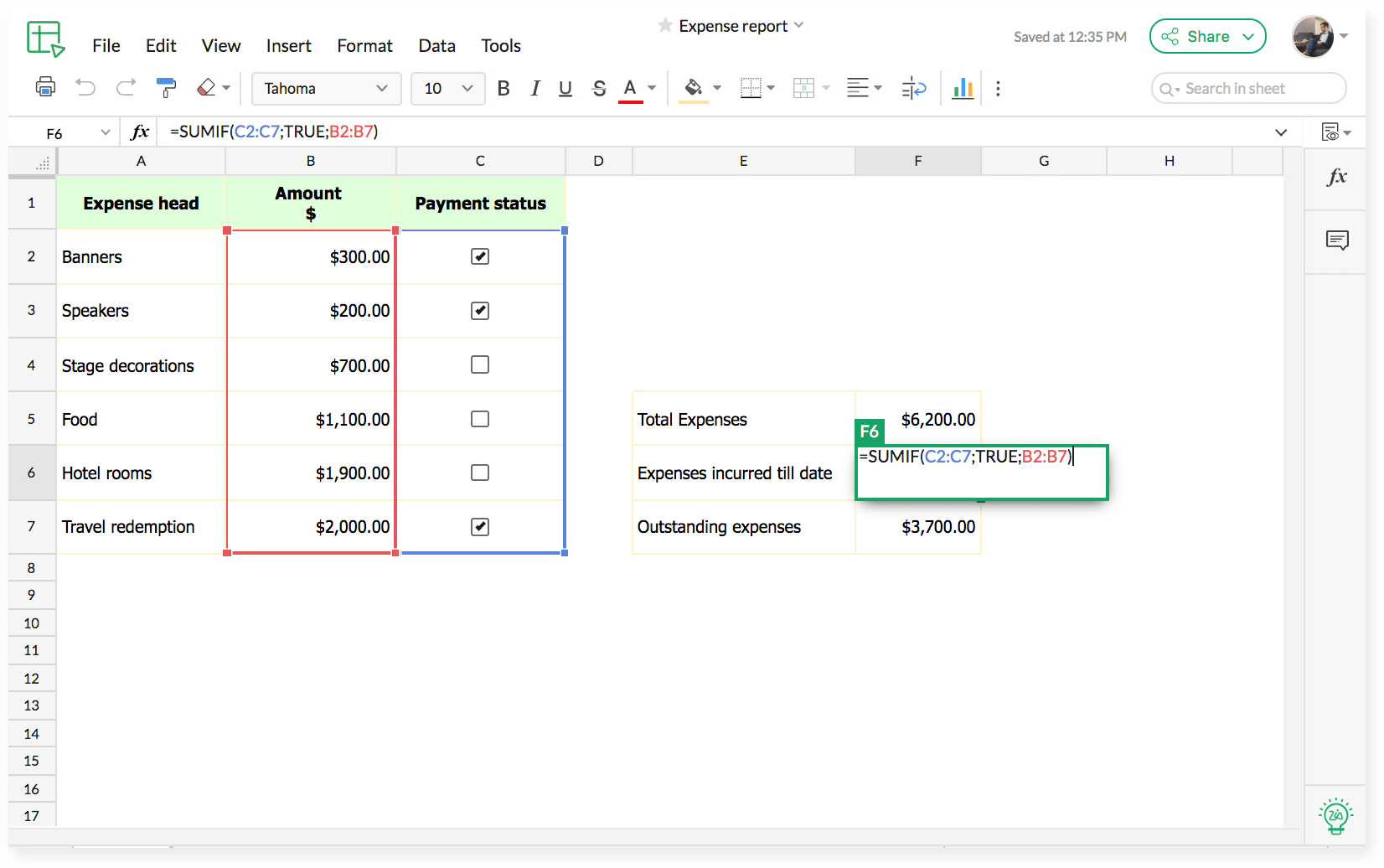Apply Strikethrough formatting
This screenshot has height=868, width=1384.
click(x=598, y=88)
